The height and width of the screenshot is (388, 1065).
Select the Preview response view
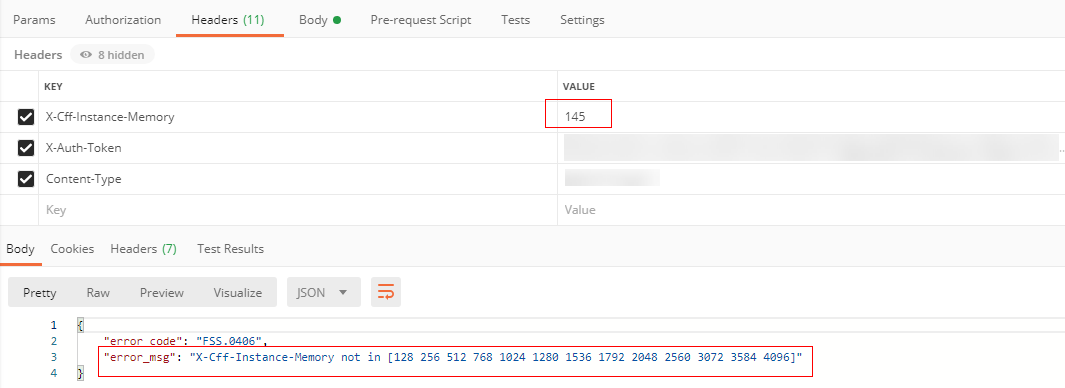click(162, 293)
